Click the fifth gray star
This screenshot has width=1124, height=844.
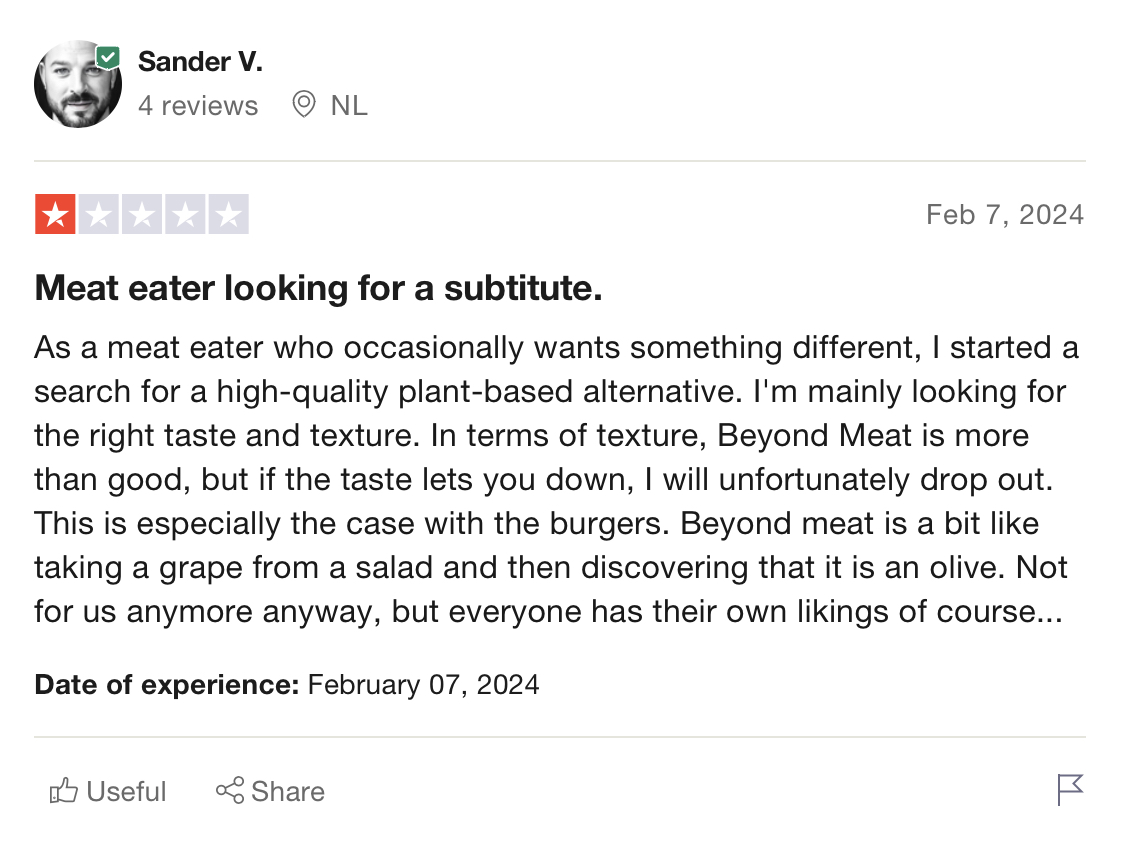tap(229, 215)
